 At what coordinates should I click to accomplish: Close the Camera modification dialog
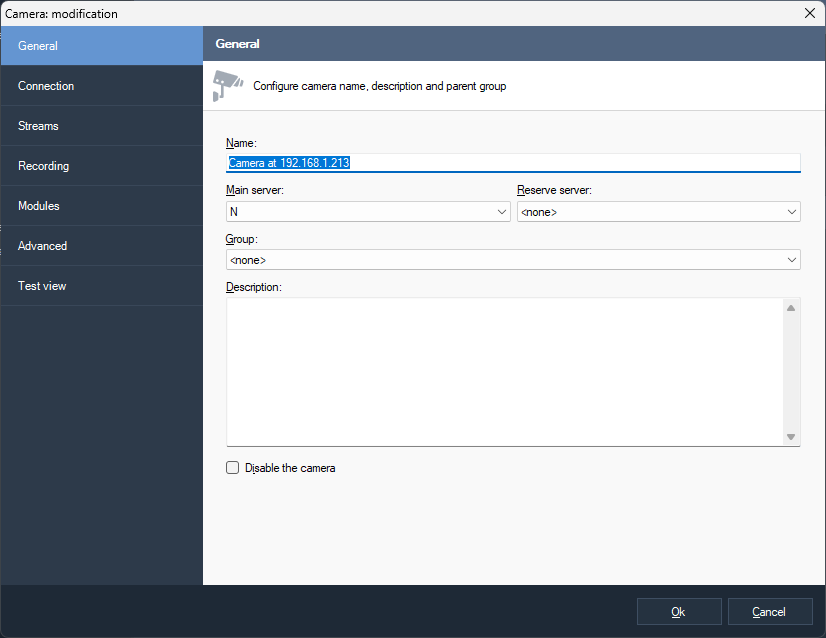pos(809,13)
